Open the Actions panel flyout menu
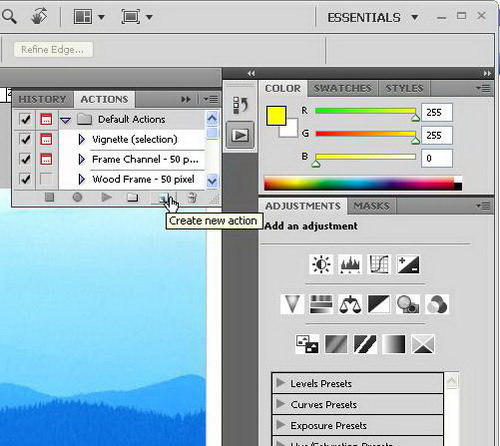The width and height of the screenshot is (500, 446). [x=211, y=99]
